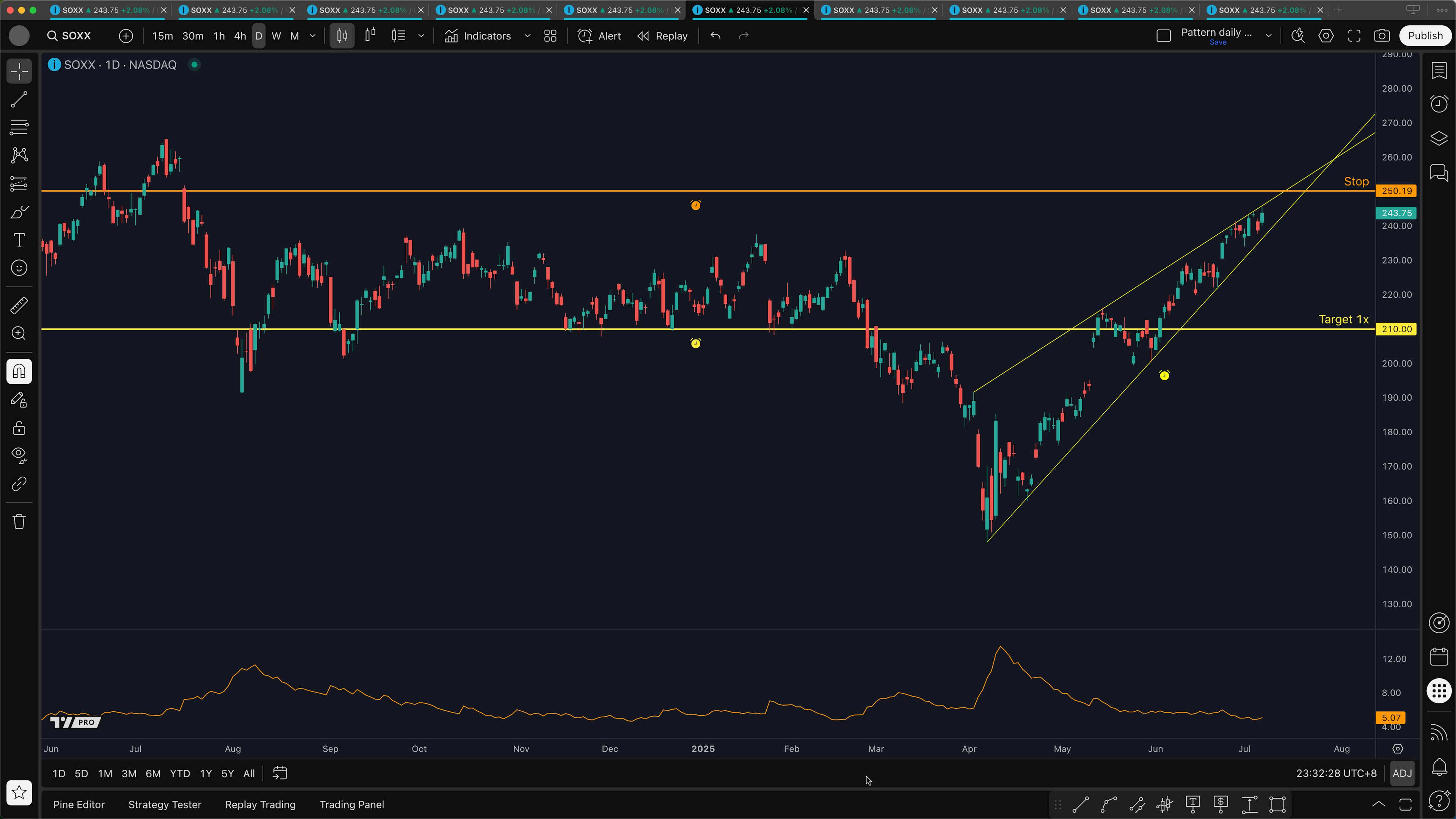Viewport: 1456px width, 819px height.
Task: Click the trash icon to remove objects
Action: (19, 521)
